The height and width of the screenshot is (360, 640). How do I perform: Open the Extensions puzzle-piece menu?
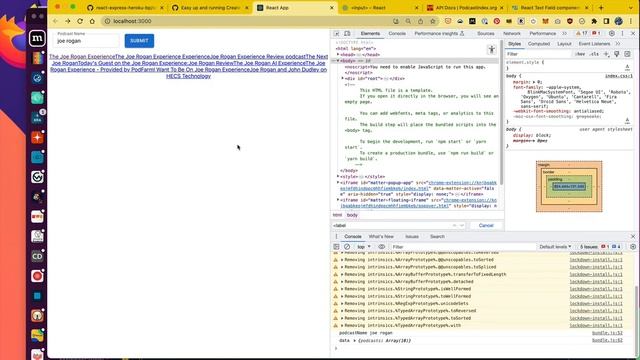pos(594,21)
